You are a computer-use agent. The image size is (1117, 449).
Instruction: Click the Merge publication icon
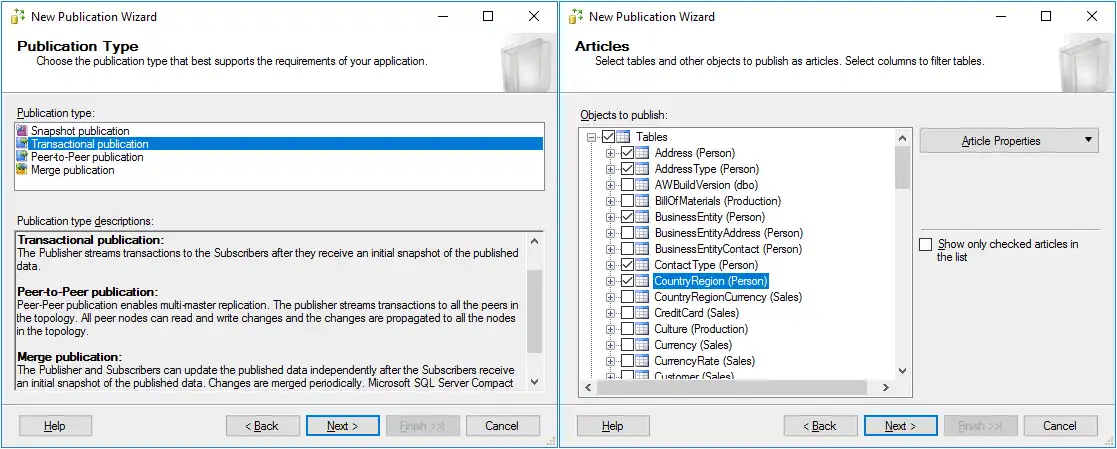click(x=21, y=170)
